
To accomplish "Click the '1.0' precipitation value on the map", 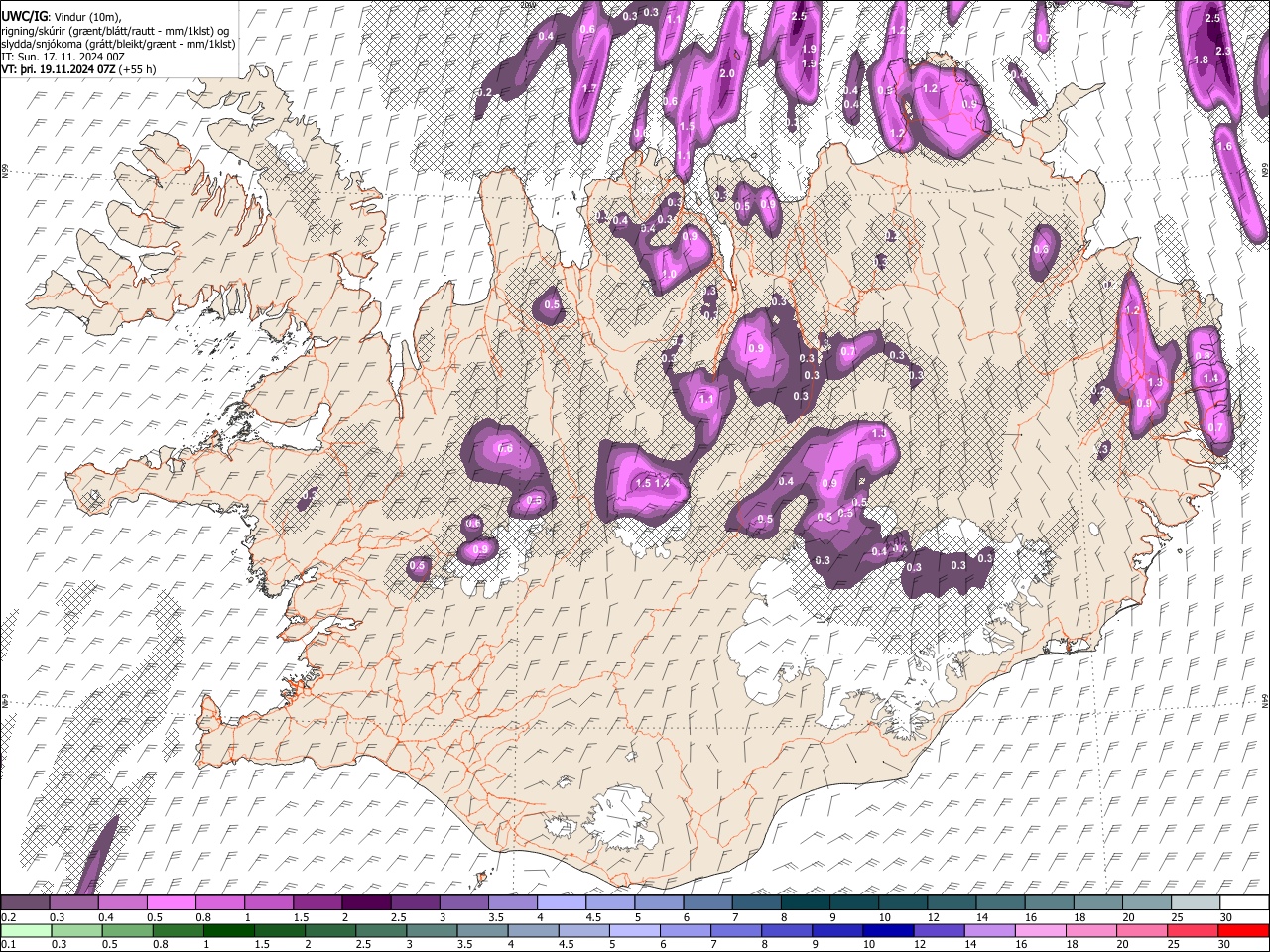I will pos(669,275).
